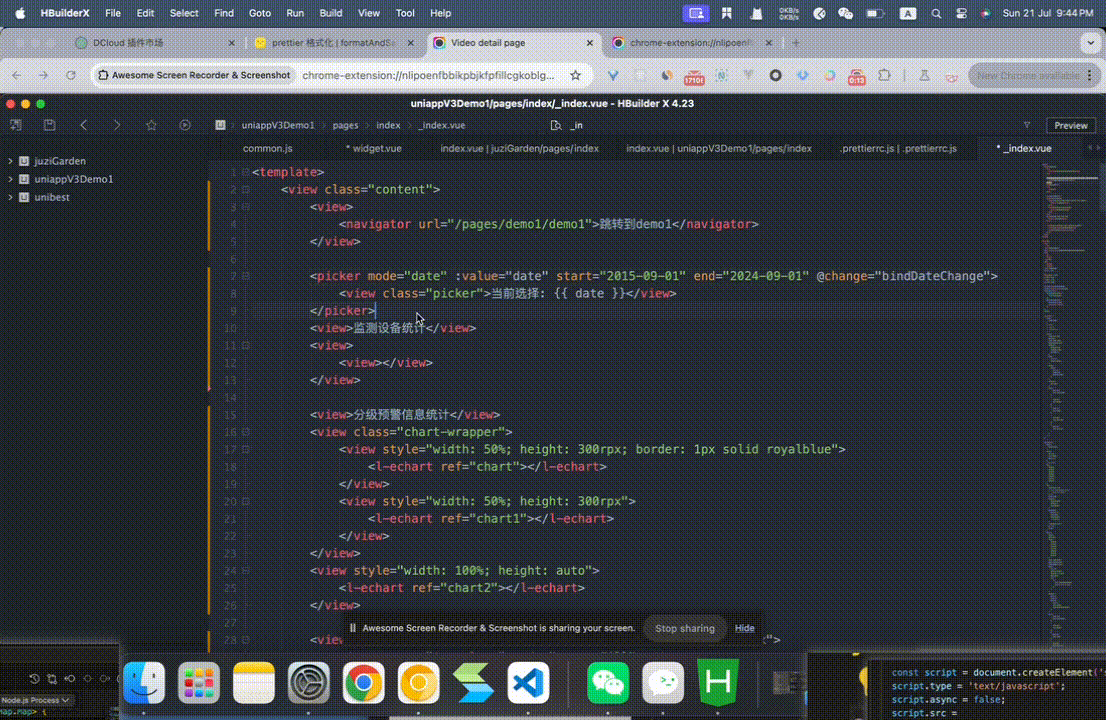Open WeChat from the dock

point(608,683)
